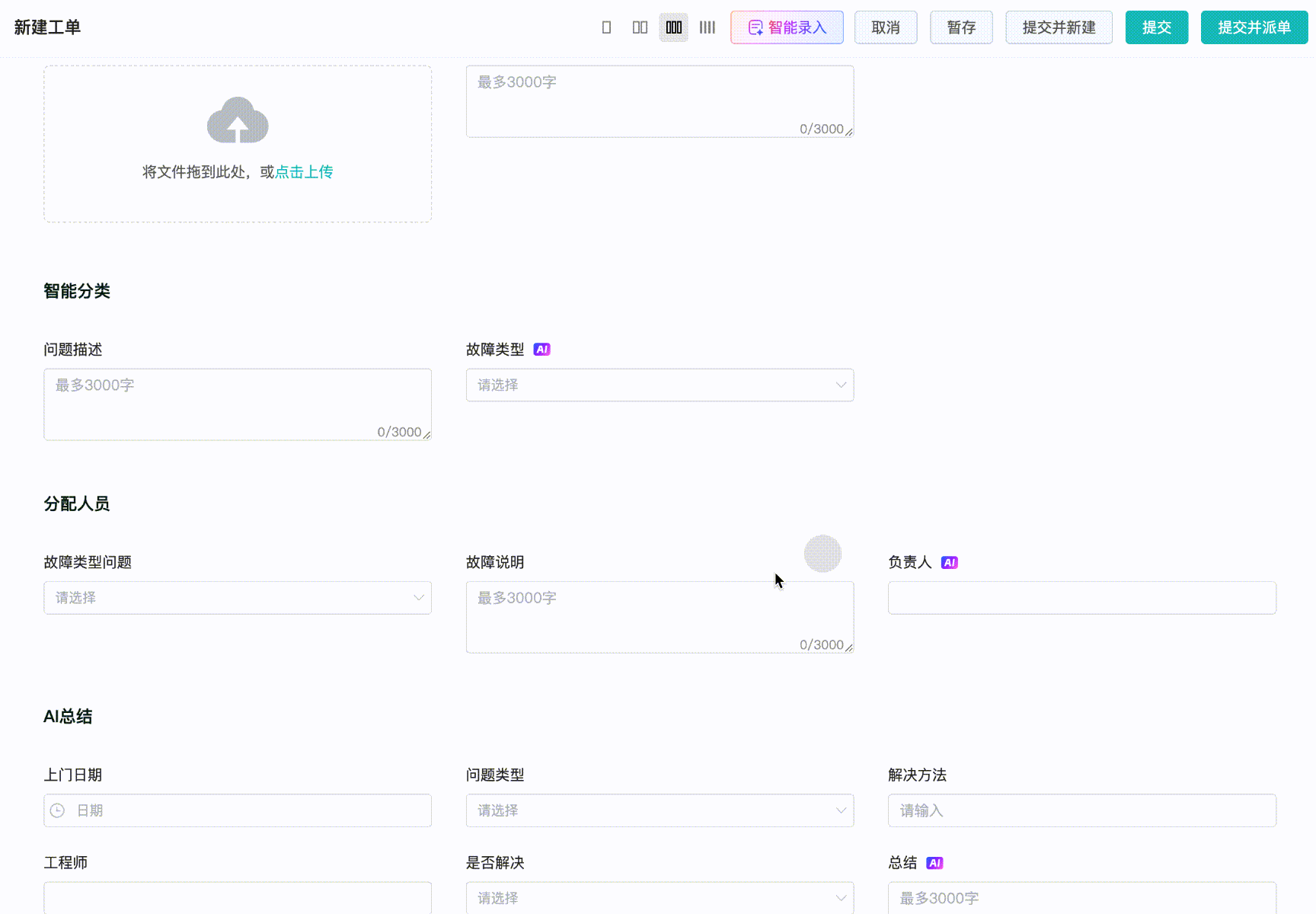Image resolution: width=1316 pixels, height=914 pixels.
Task: Select the three-column layout icon
Action: click(674, 27)
